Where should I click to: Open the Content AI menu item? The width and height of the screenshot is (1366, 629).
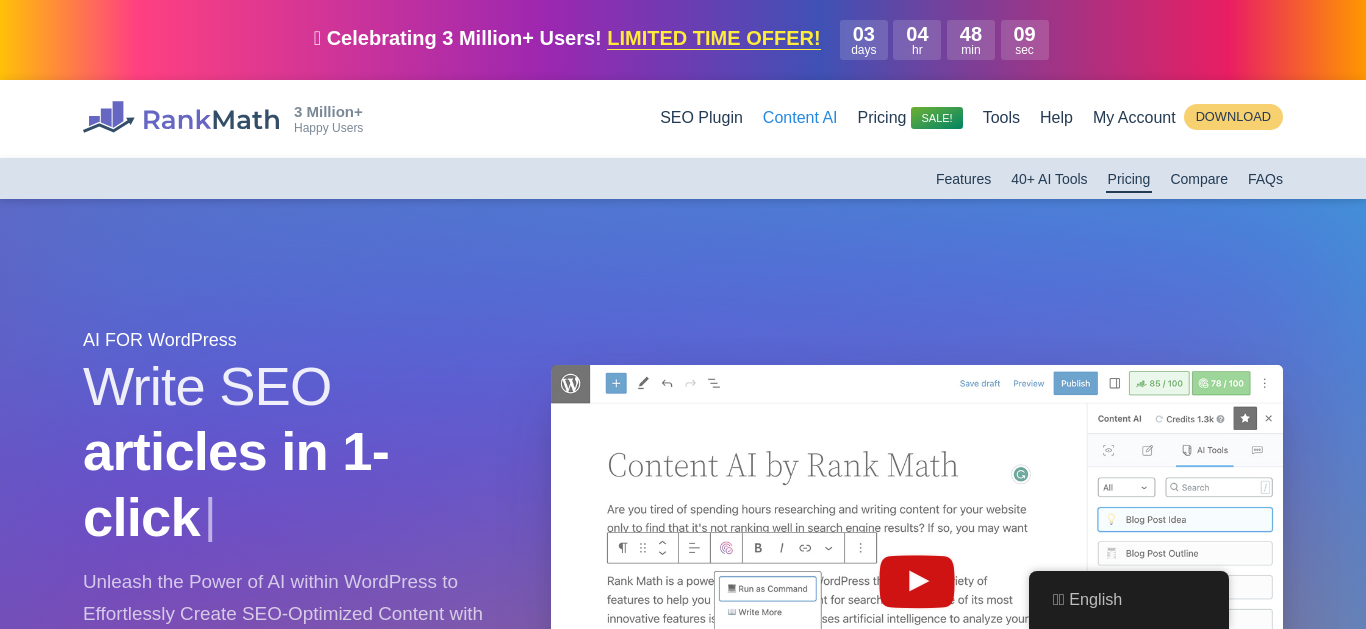tap(800, 118)
